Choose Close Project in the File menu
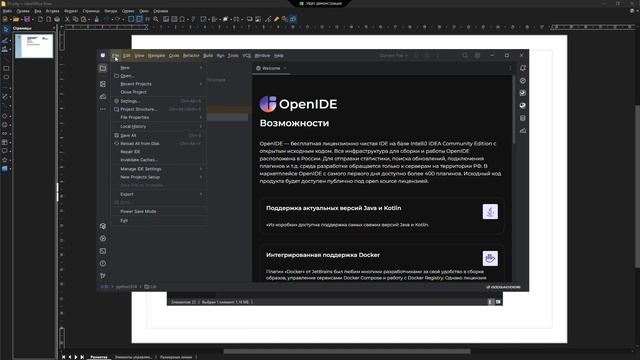 [x=159, y=92]
